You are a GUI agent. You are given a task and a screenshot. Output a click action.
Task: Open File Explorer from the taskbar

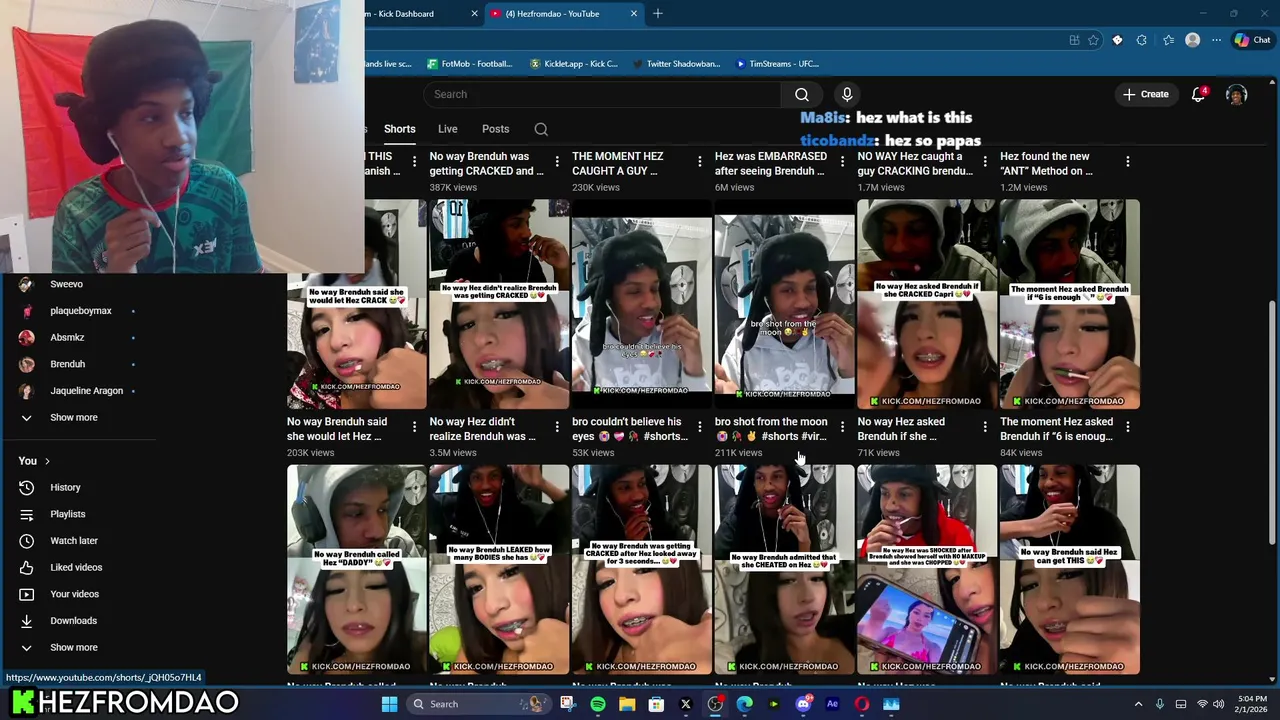click(x=627, y=704)
